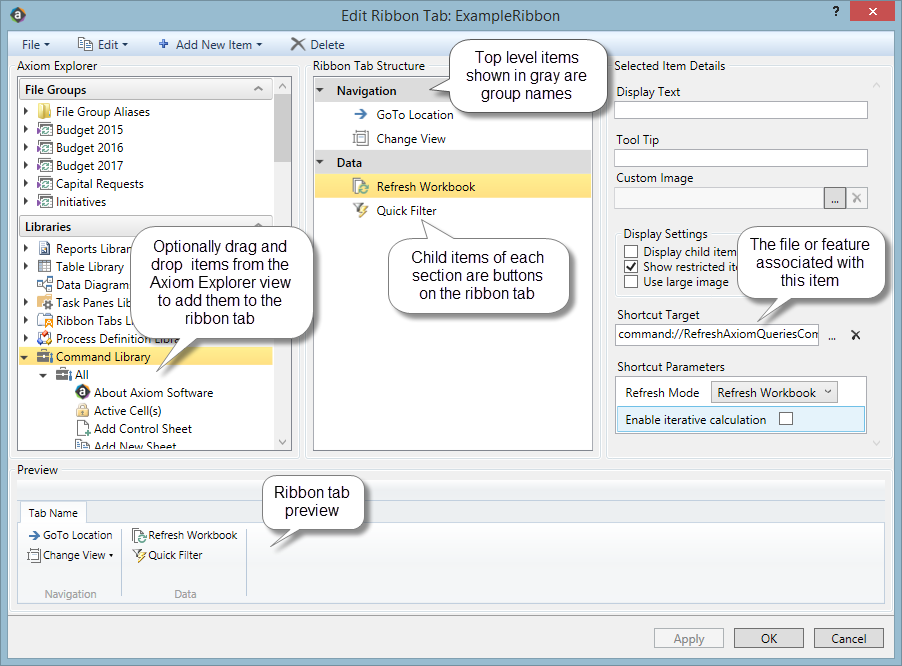The height and width of the screenshot is (666, 902).
Task: Click the Ribbon Tabs Library icon
Action: click(45, 320)
